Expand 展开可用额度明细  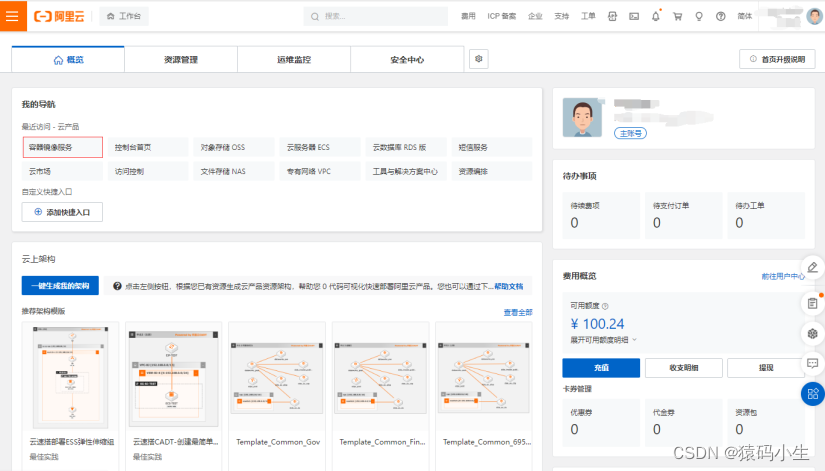point(603,340)
